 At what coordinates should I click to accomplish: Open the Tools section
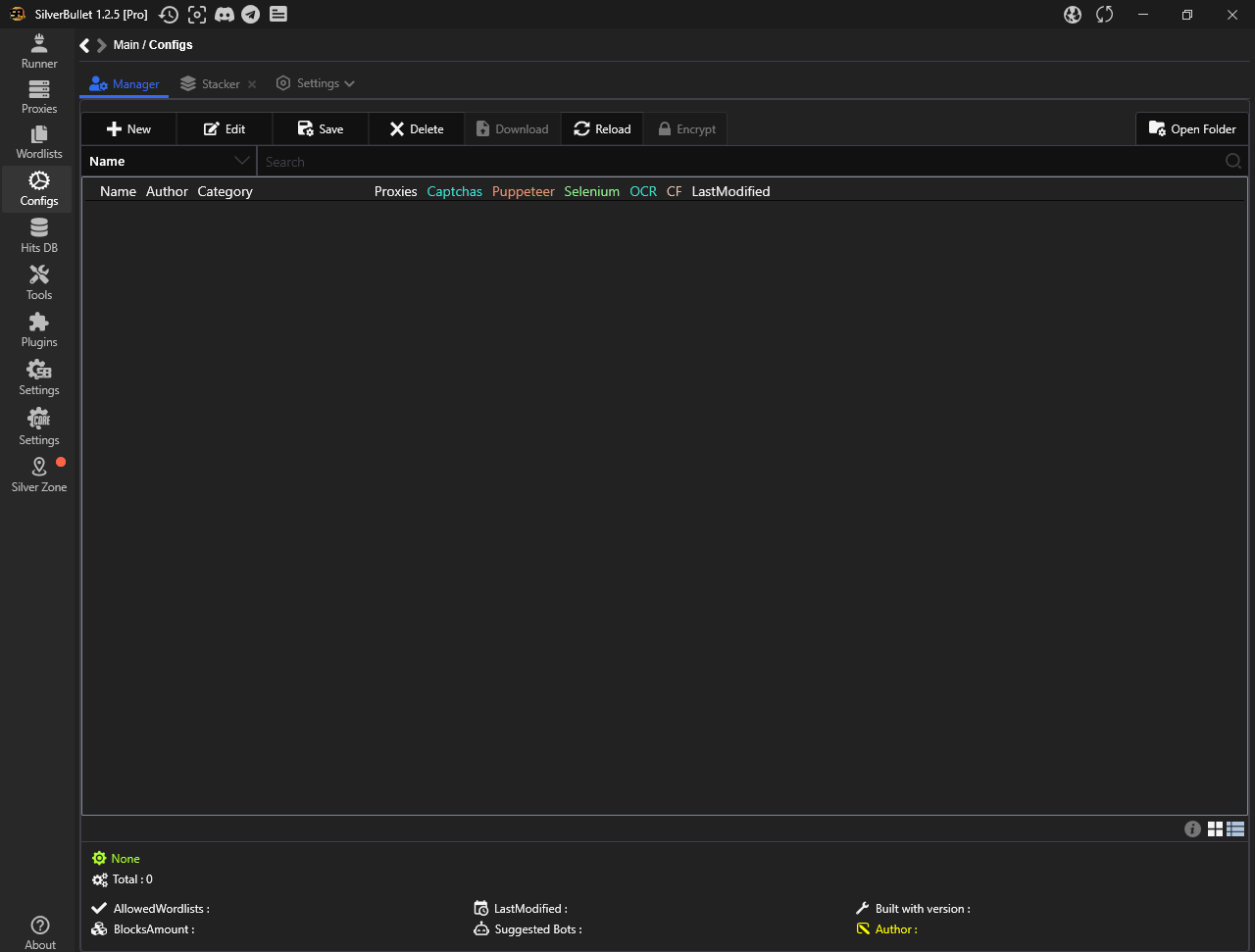(39, 283)
